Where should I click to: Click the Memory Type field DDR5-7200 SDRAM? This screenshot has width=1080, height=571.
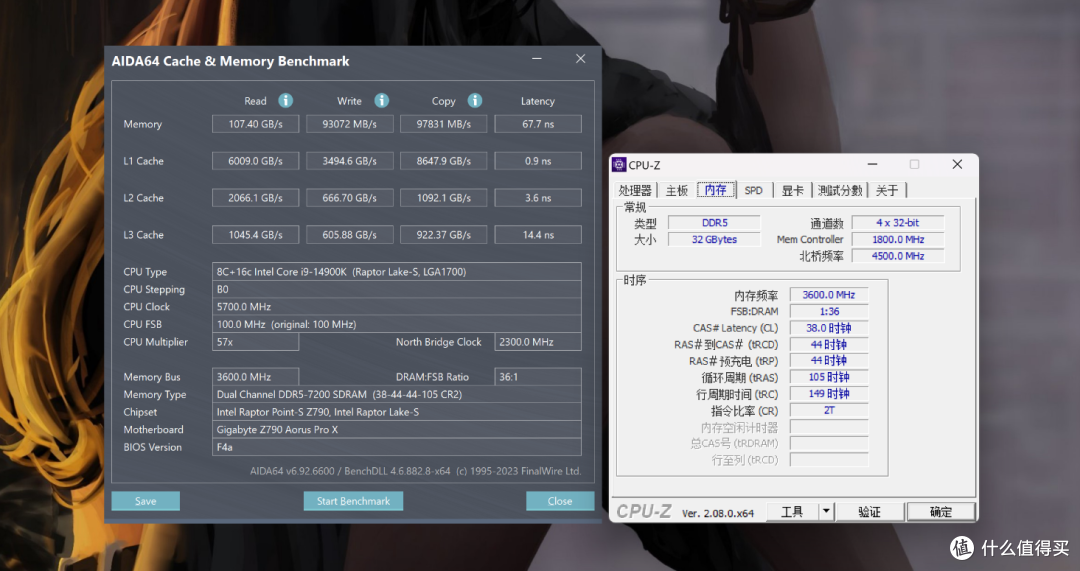[397, 395]
